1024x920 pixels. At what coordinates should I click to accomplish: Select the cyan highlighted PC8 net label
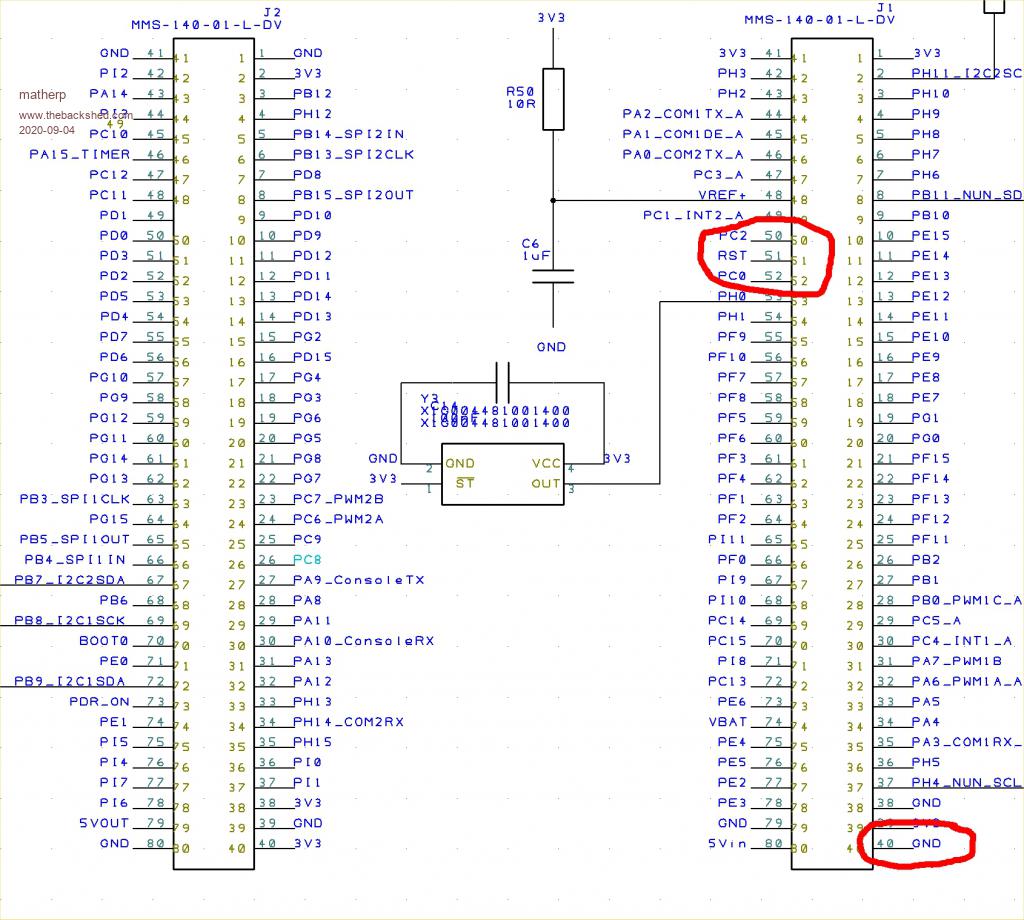[307, 560]
